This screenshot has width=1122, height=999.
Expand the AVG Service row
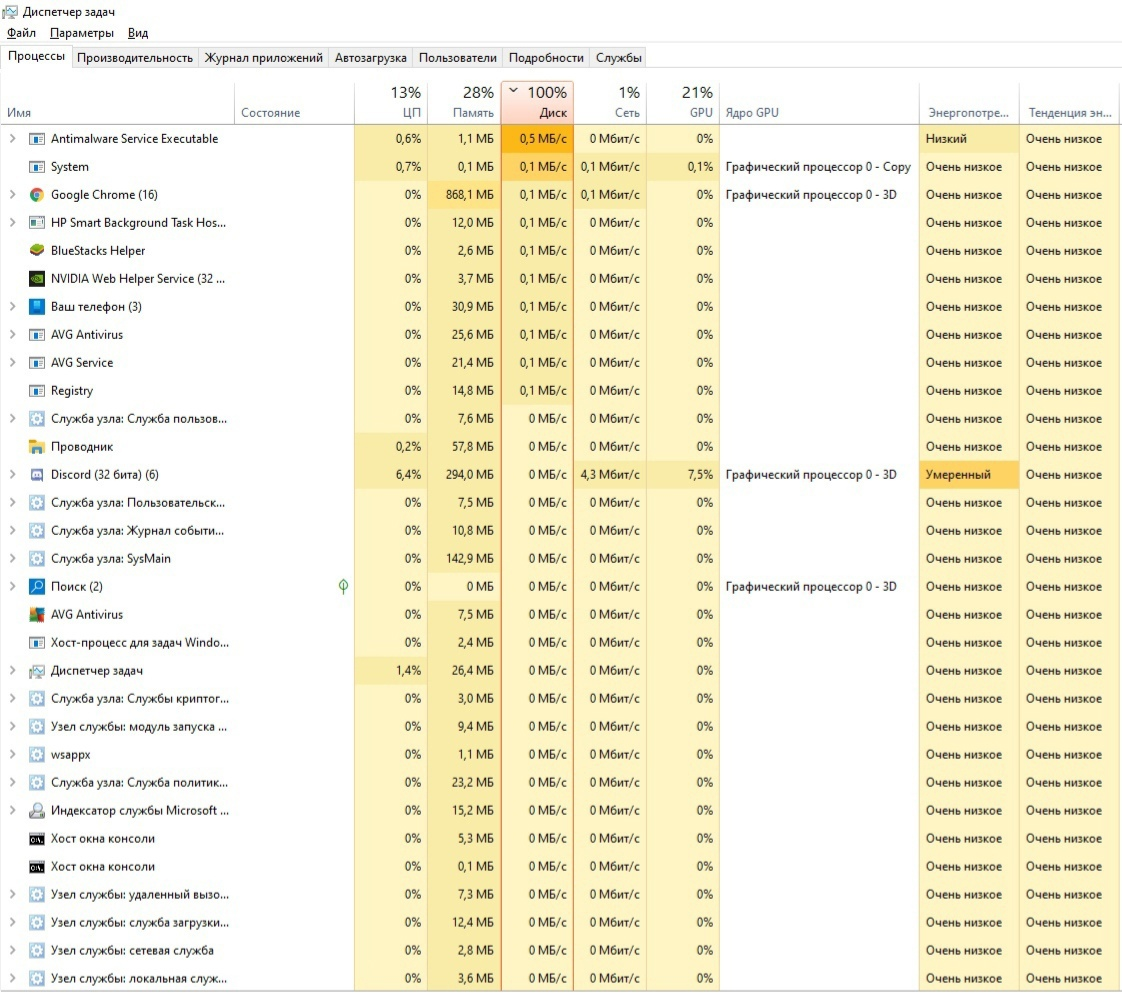pos(12,363)
